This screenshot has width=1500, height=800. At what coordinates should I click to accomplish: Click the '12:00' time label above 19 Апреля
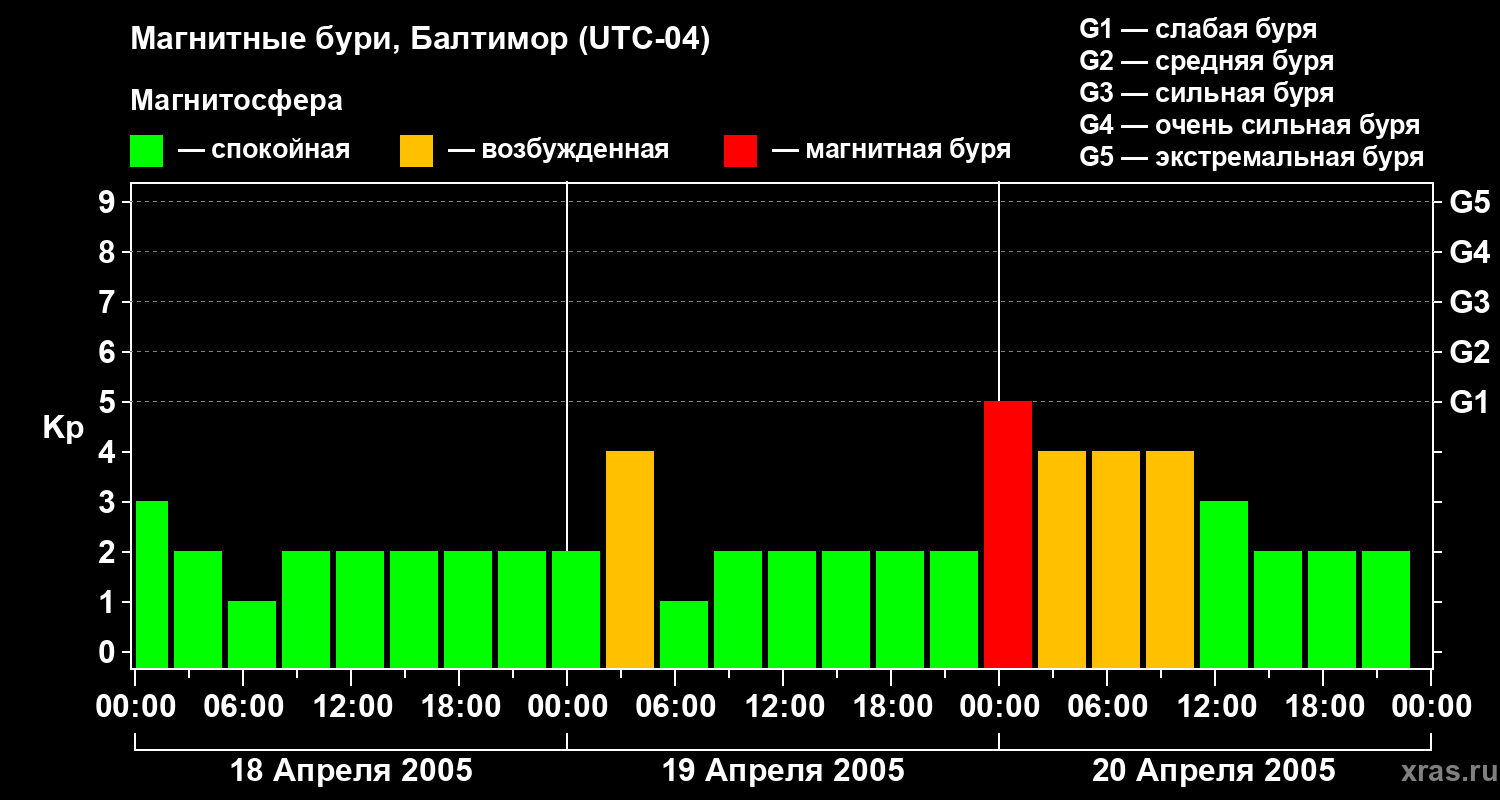point(784,707)
